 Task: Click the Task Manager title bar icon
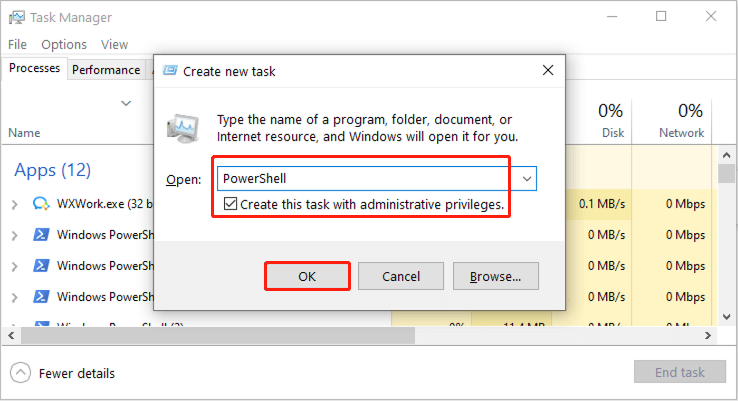[x=17, y=17]
